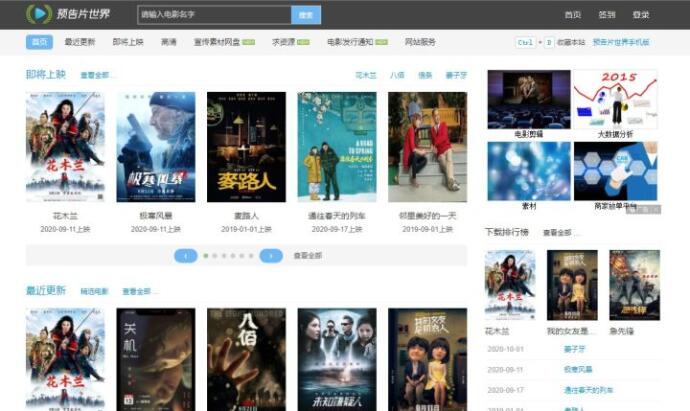Open the 精选电影 link beside 最近更新
The height and width of the screenshot is (411, 690).
click(94, 291)
